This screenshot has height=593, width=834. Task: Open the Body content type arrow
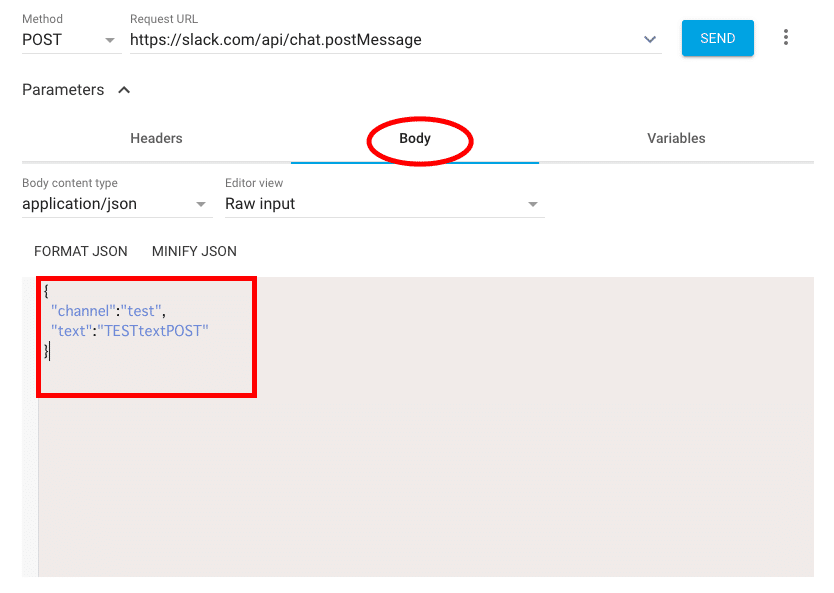pyautogui.click(x=203, y=205)
